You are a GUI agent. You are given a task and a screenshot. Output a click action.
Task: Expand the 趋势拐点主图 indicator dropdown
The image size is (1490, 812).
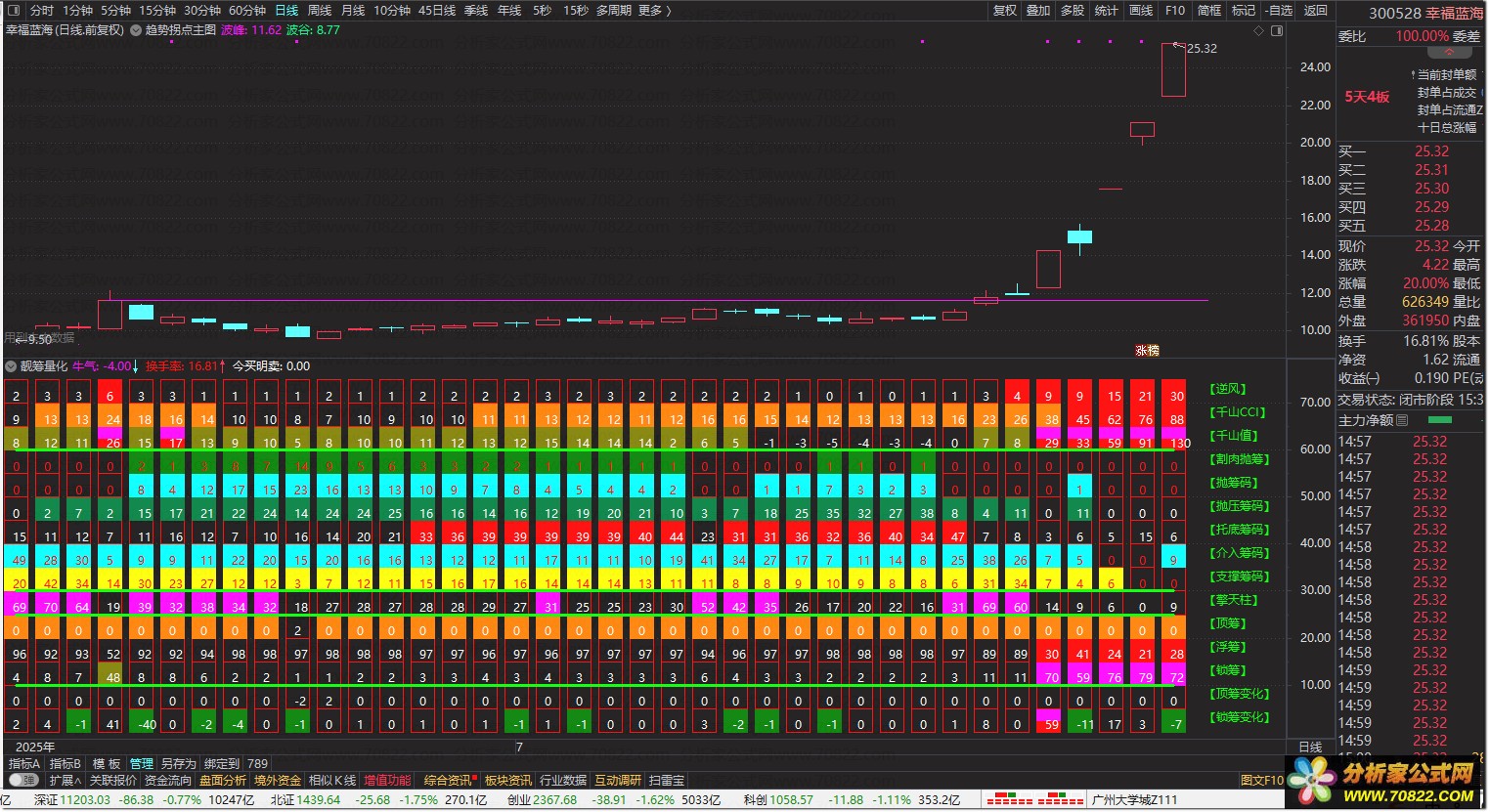(136, 30)
